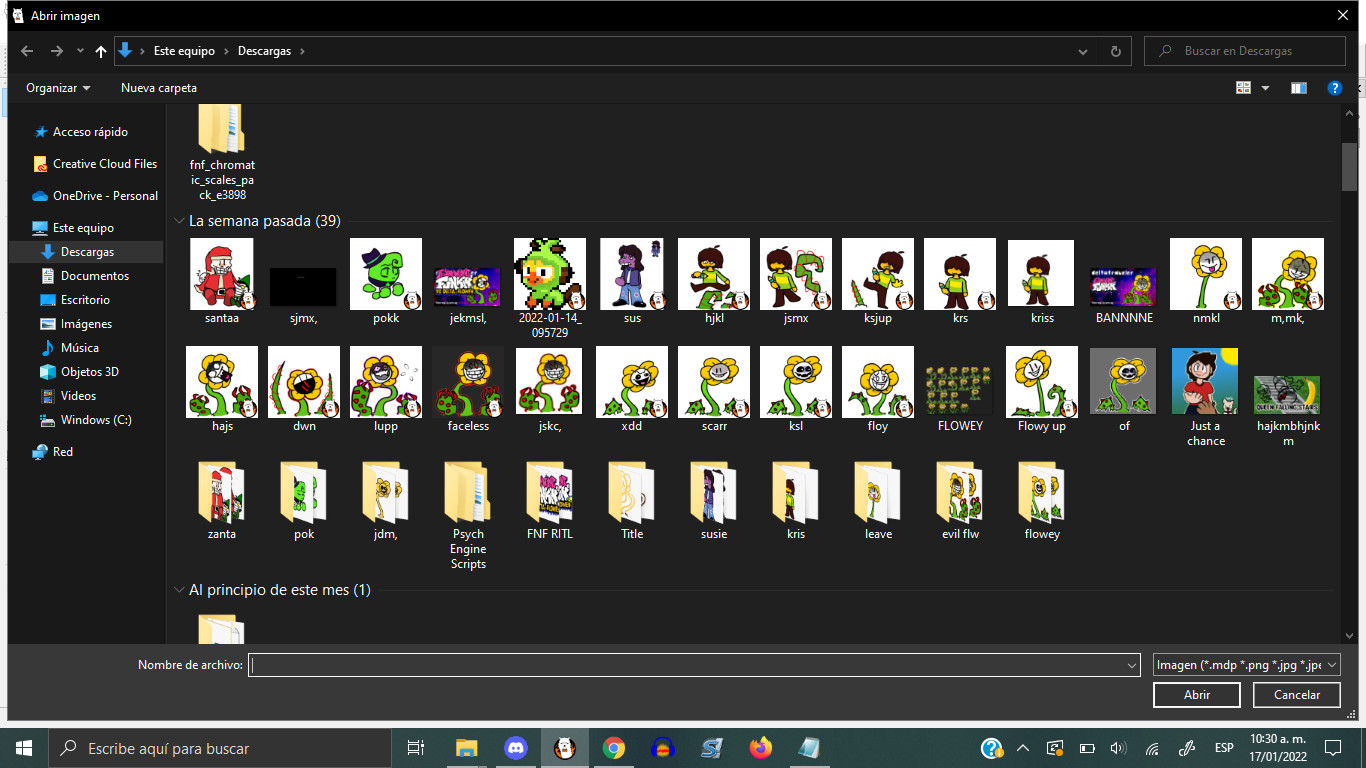Open Discord from the taskbar
The height and width of the screenshot is (768, 1366).
point(516,748)
